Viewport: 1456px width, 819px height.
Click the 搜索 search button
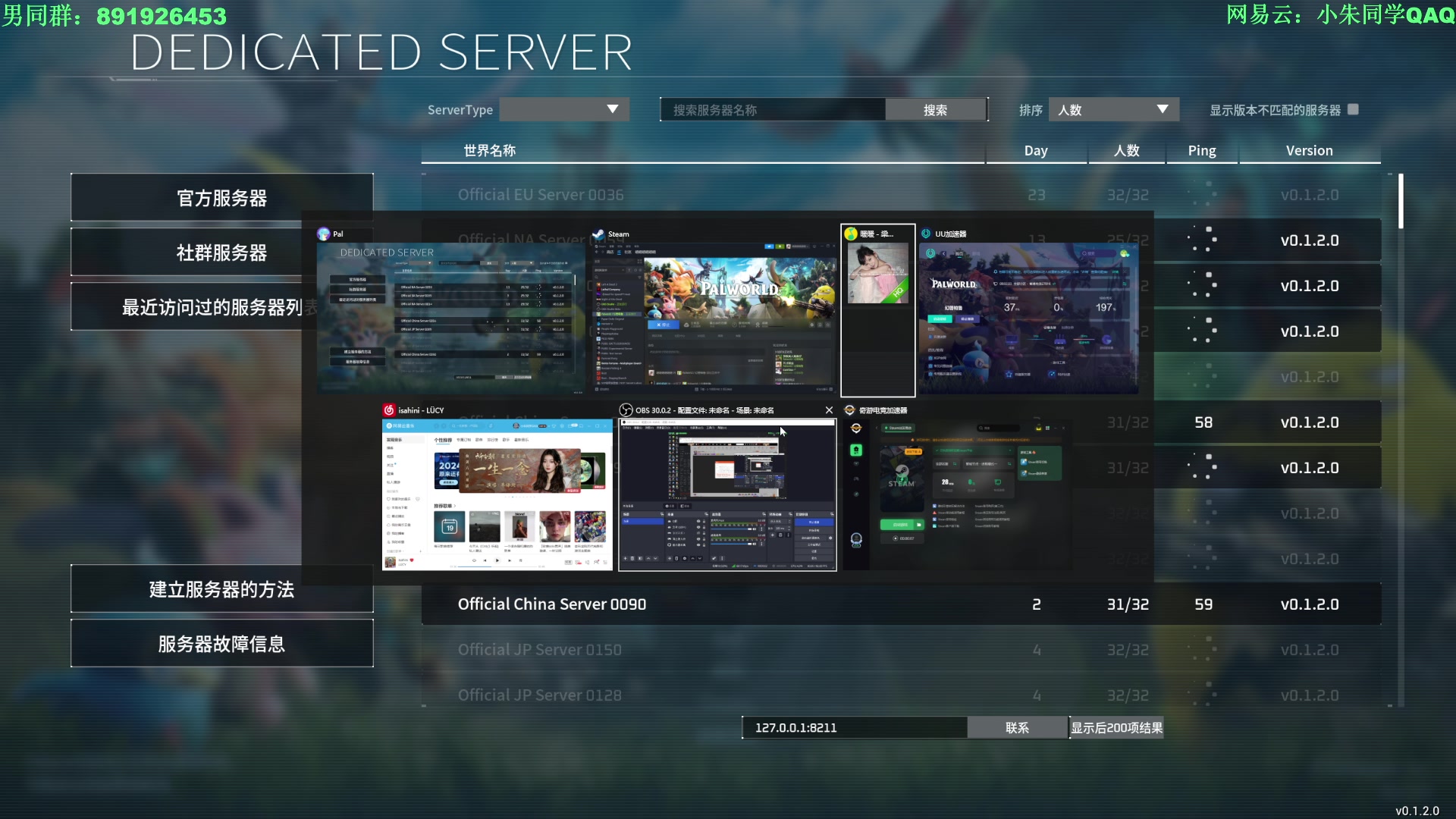[x=936, y=110]
